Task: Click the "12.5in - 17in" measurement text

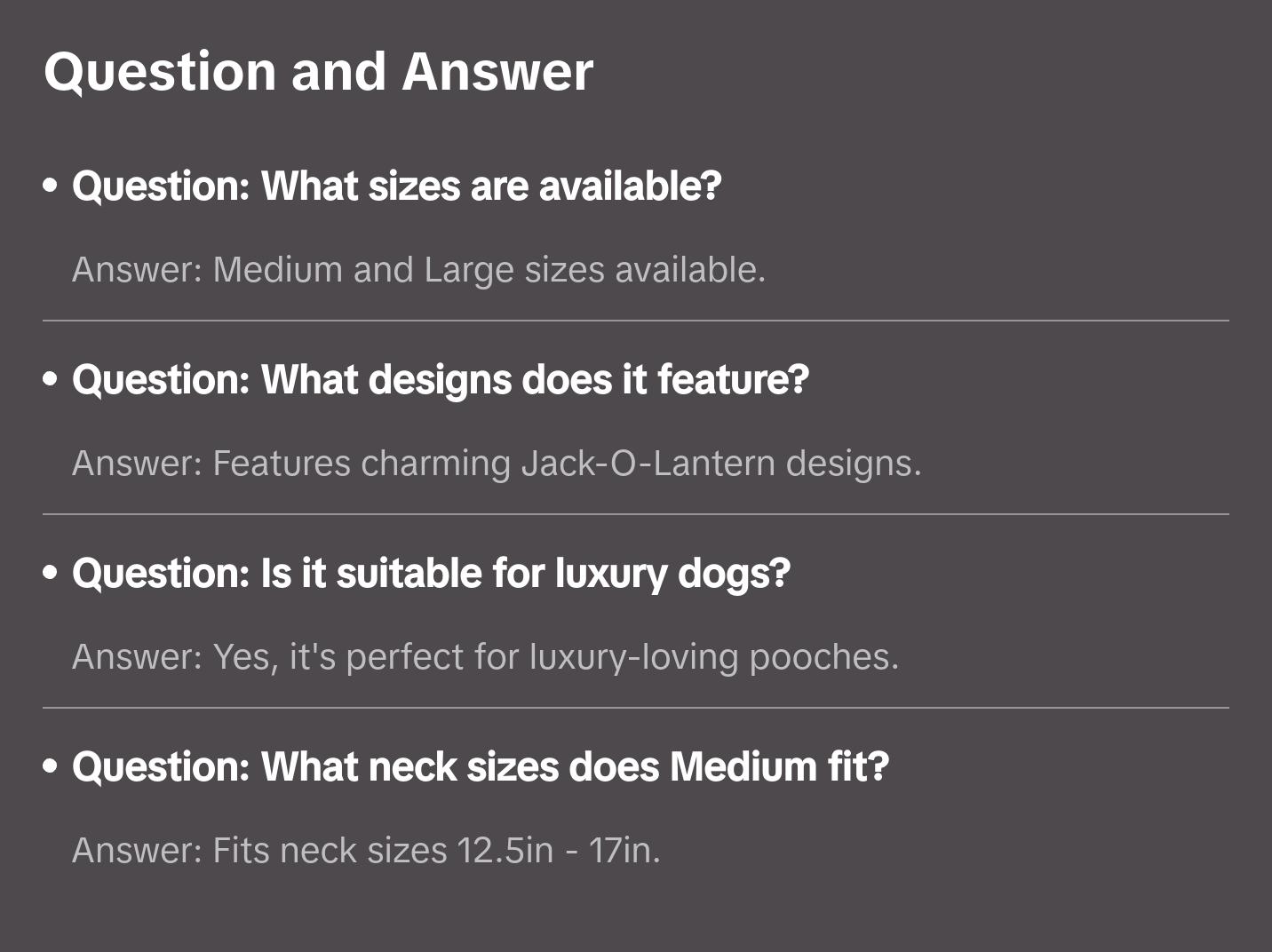Action: (x=558, y=851)
